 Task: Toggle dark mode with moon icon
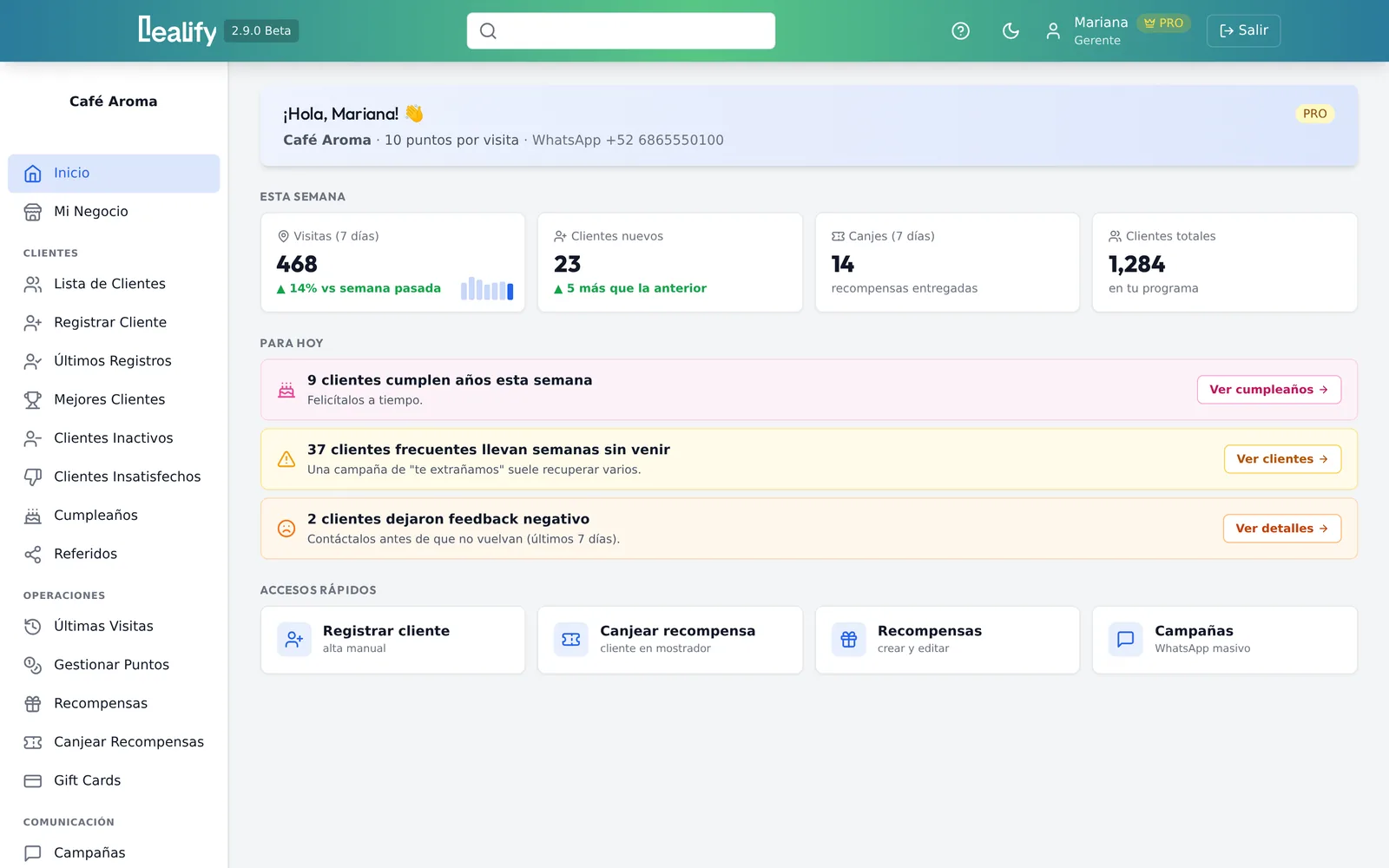(1010, 31)
